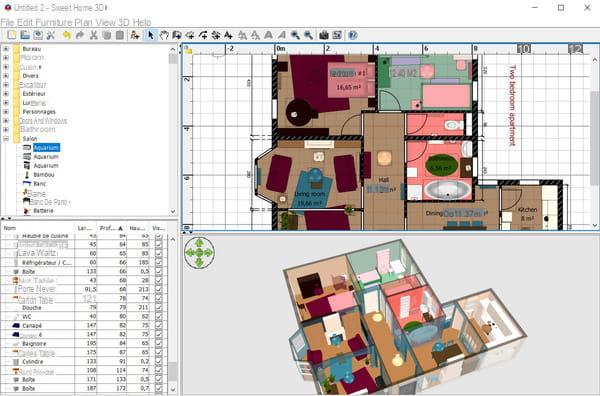The width and height of the screenshot is (600, 396).
Task: Choose the Add text tool
Action: [228, 35]
